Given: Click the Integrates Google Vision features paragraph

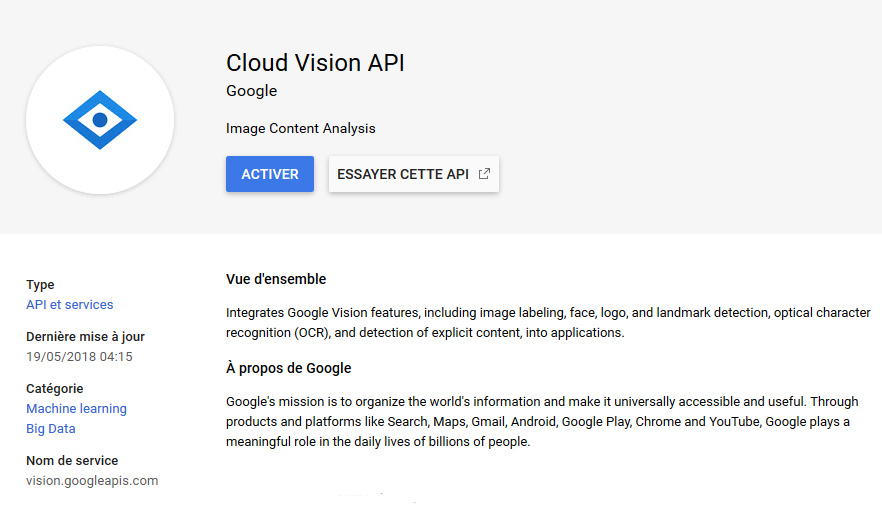Looking at the screenshot, I should pos(548,322).
